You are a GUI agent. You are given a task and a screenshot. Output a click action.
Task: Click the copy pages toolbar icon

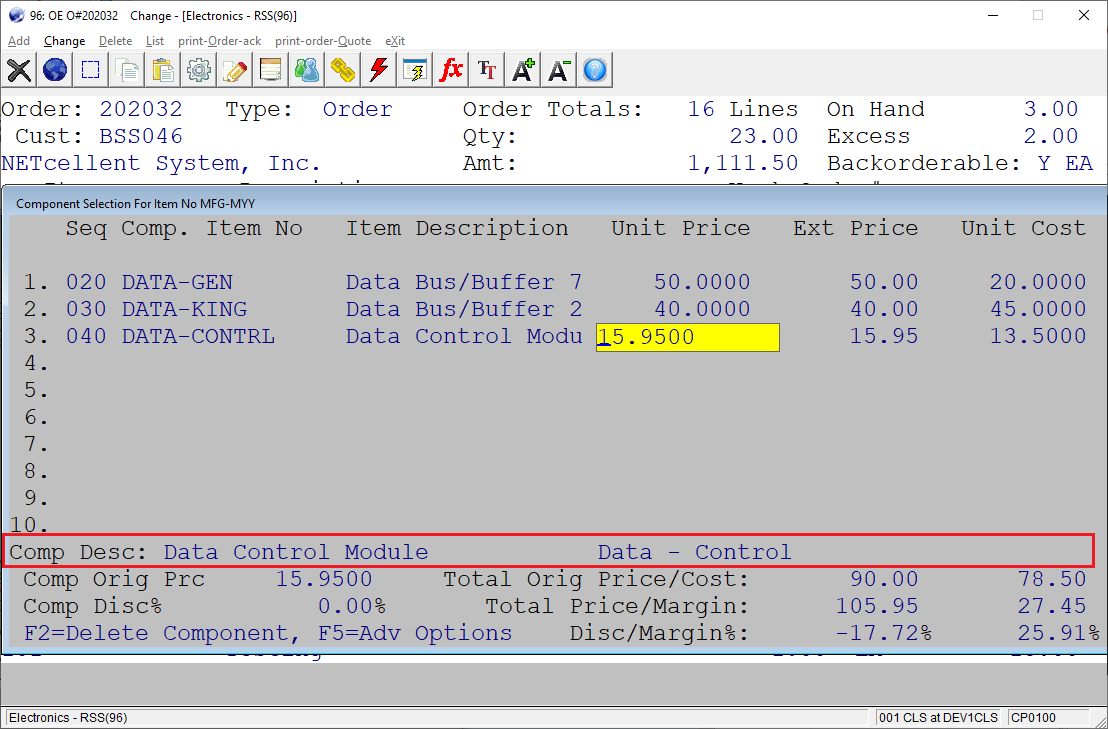(x=127, y=70)
